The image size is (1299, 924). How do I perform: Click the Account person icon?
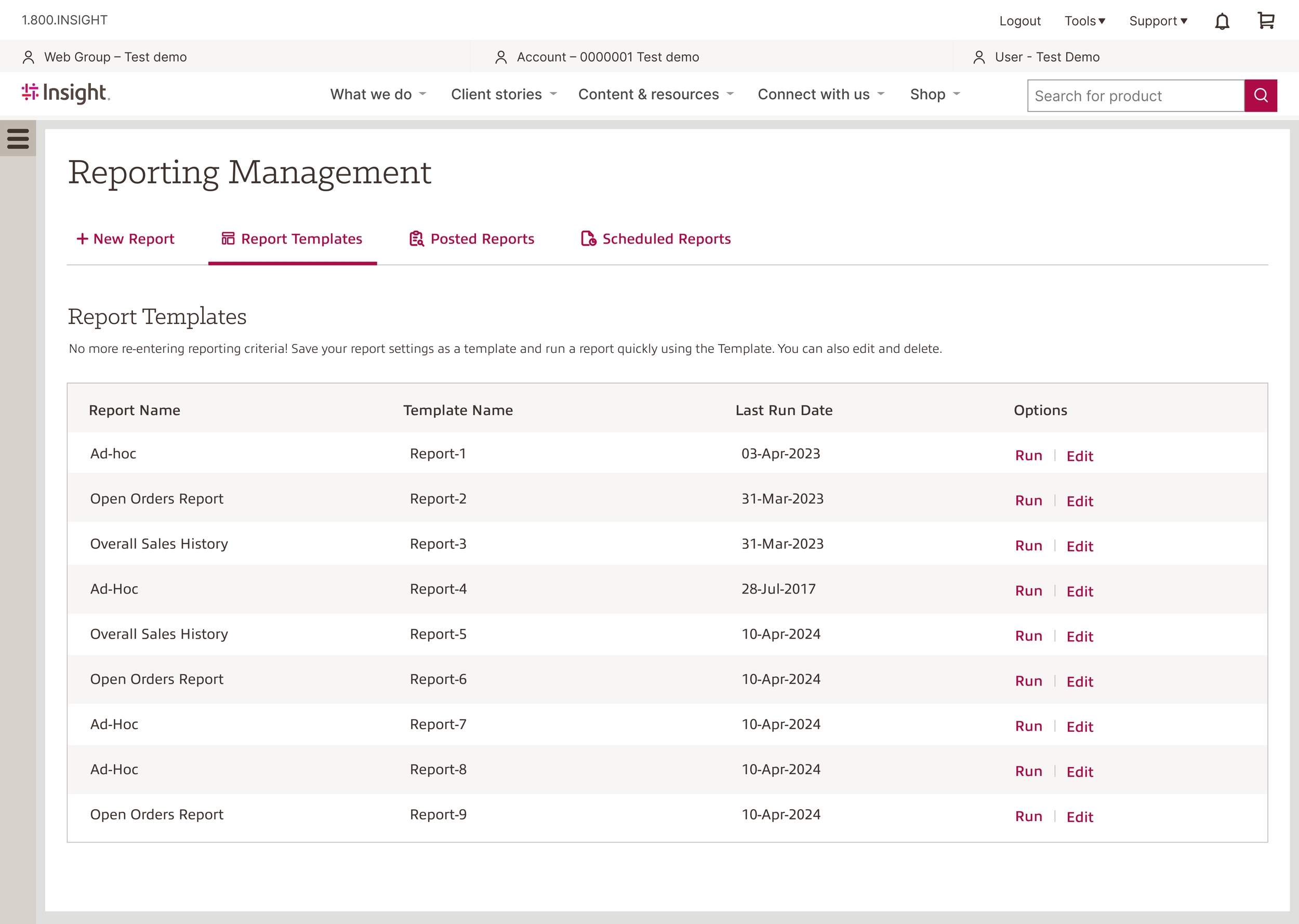(x=500, y=57)
